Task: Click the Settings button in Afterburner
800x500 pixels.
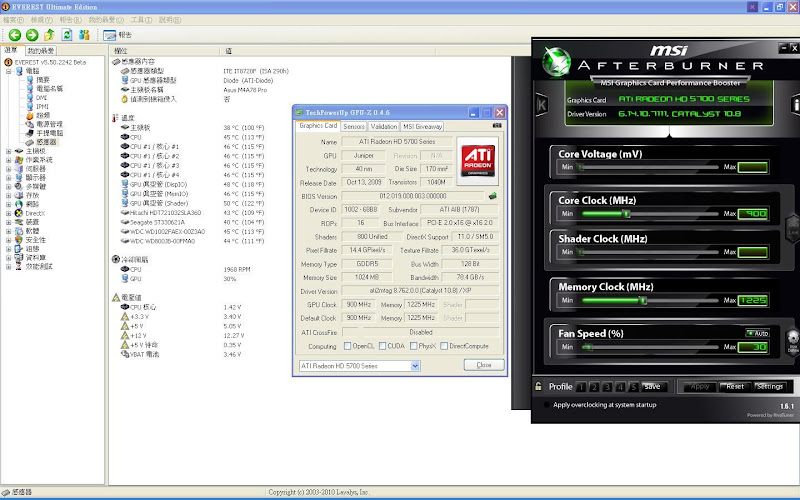Action: (770, 386)
